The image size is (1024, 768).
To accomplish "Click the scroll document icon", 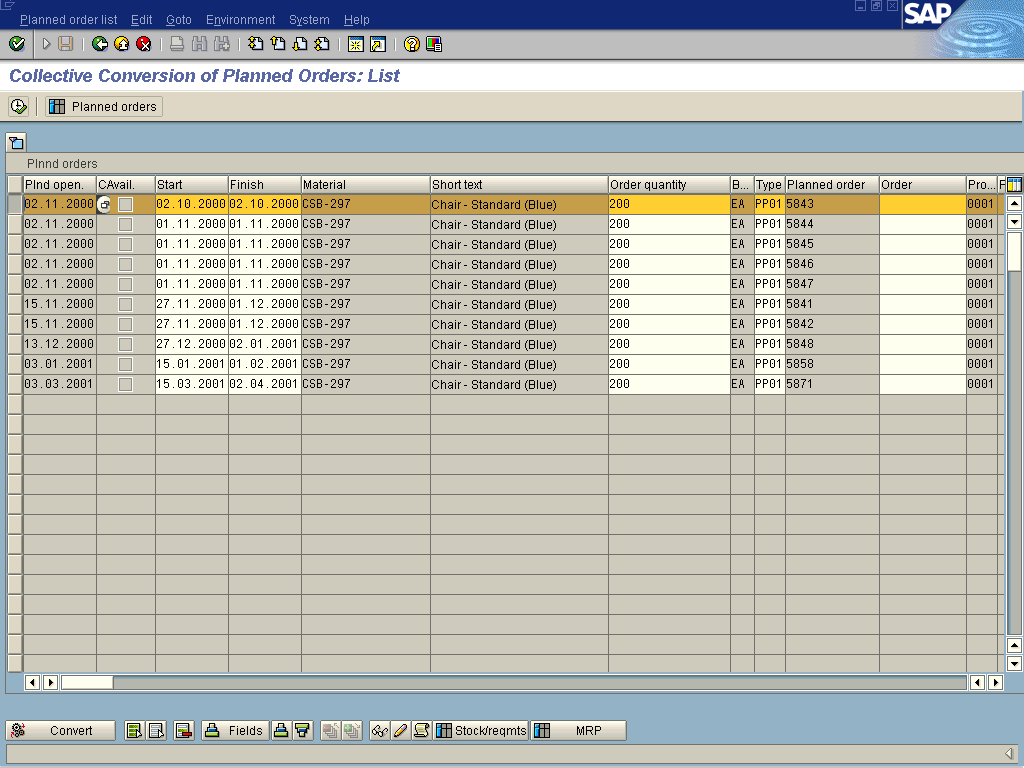I will pos(422,730).
